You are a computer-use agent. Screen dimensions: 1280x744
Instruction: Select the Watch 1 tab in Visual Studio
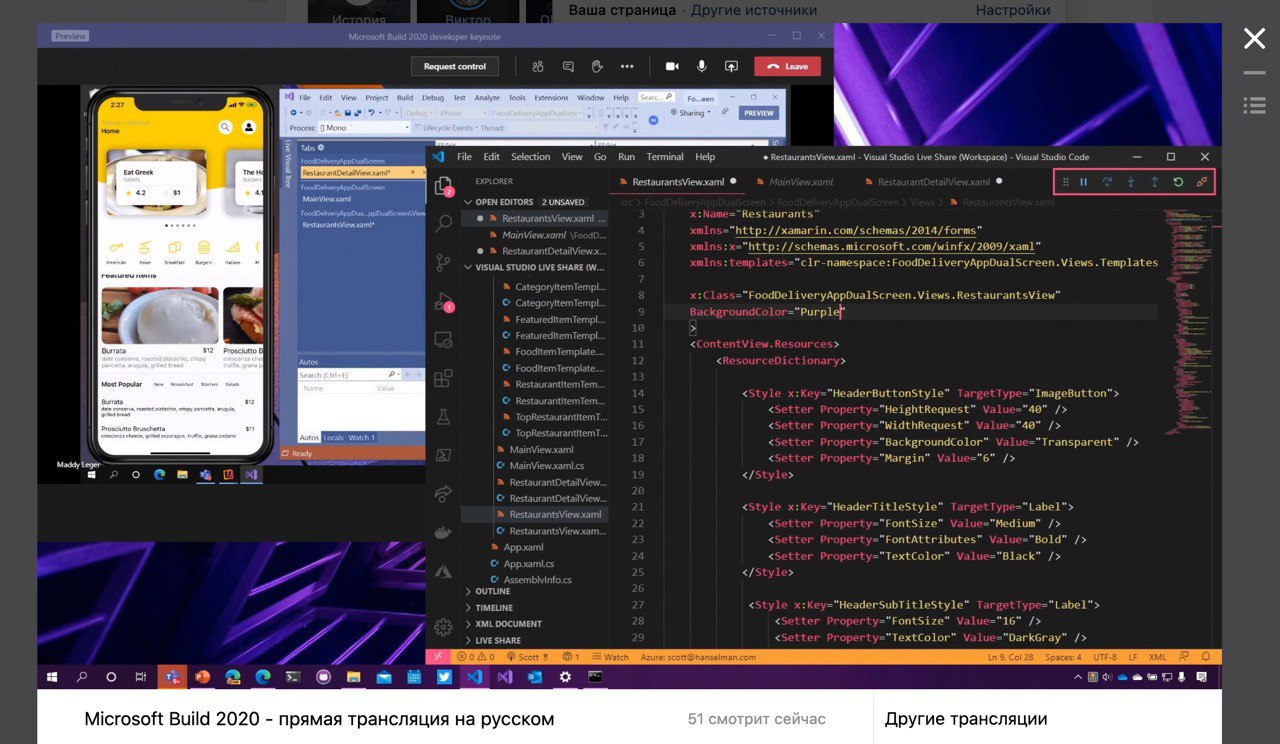361,438
